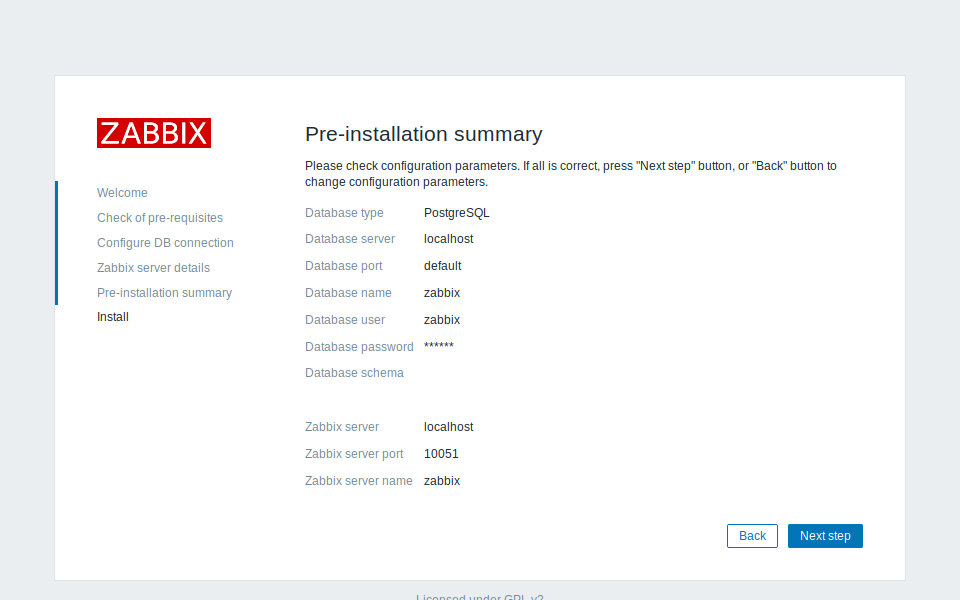Click the Database name label
The width and height of the screenshot is (960, 600).
pos(348,293)
